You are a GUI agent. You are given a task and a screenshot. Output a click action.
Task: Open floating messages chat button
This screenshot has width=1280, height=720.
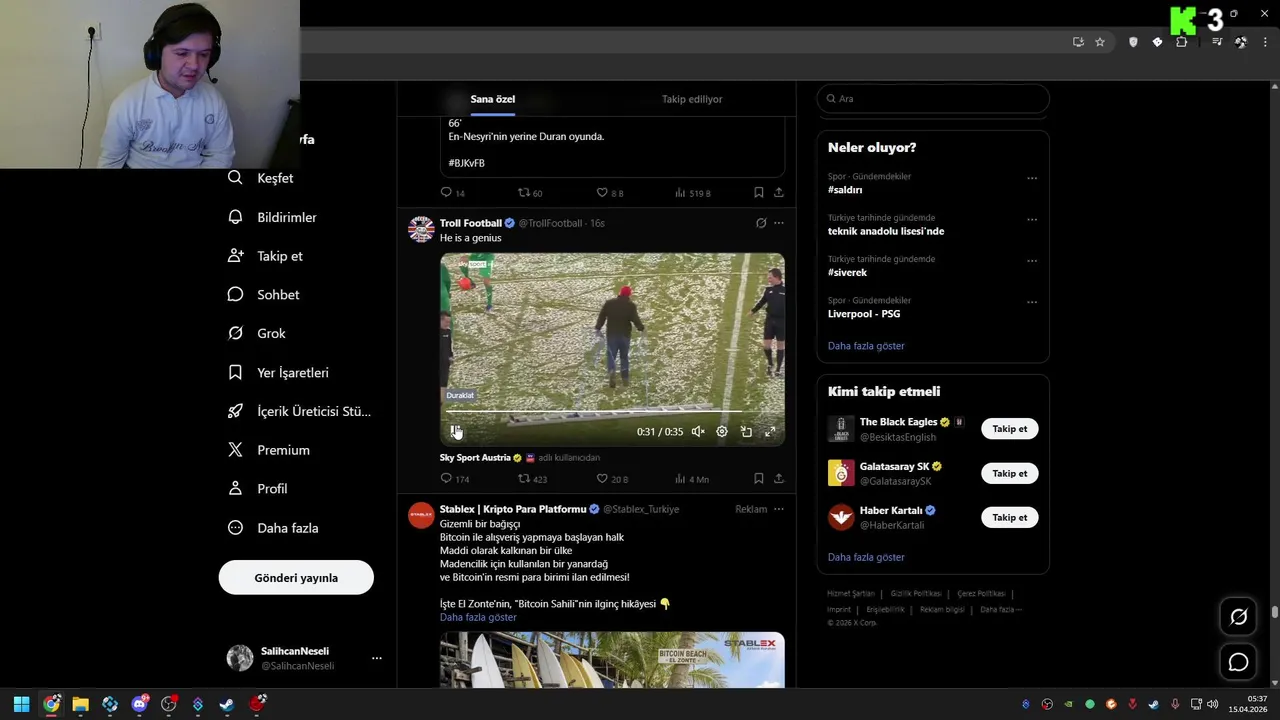coord(1238,662)
